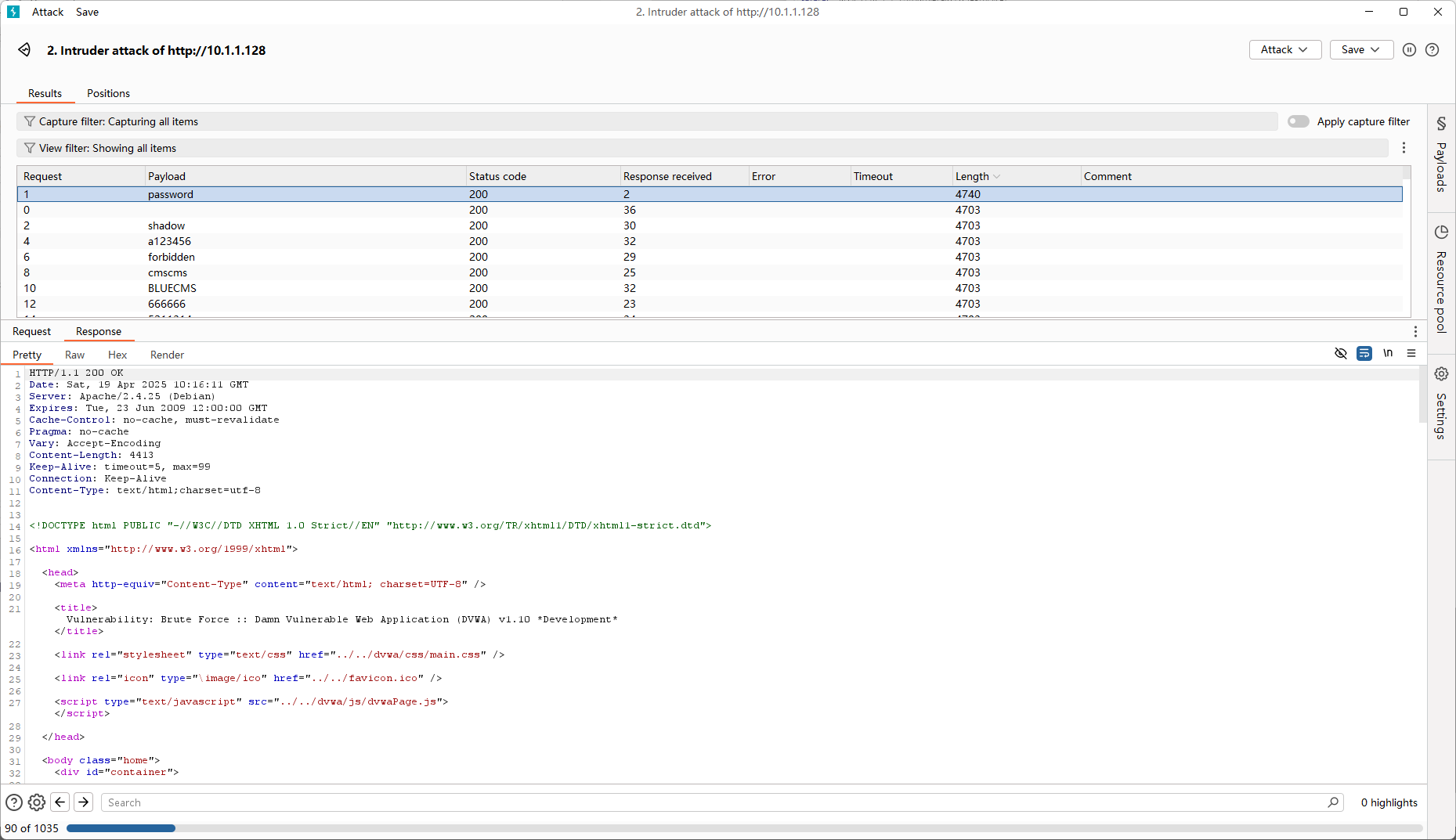Click the attack progress bar
Screen dimensions: 1456x840
744,828
